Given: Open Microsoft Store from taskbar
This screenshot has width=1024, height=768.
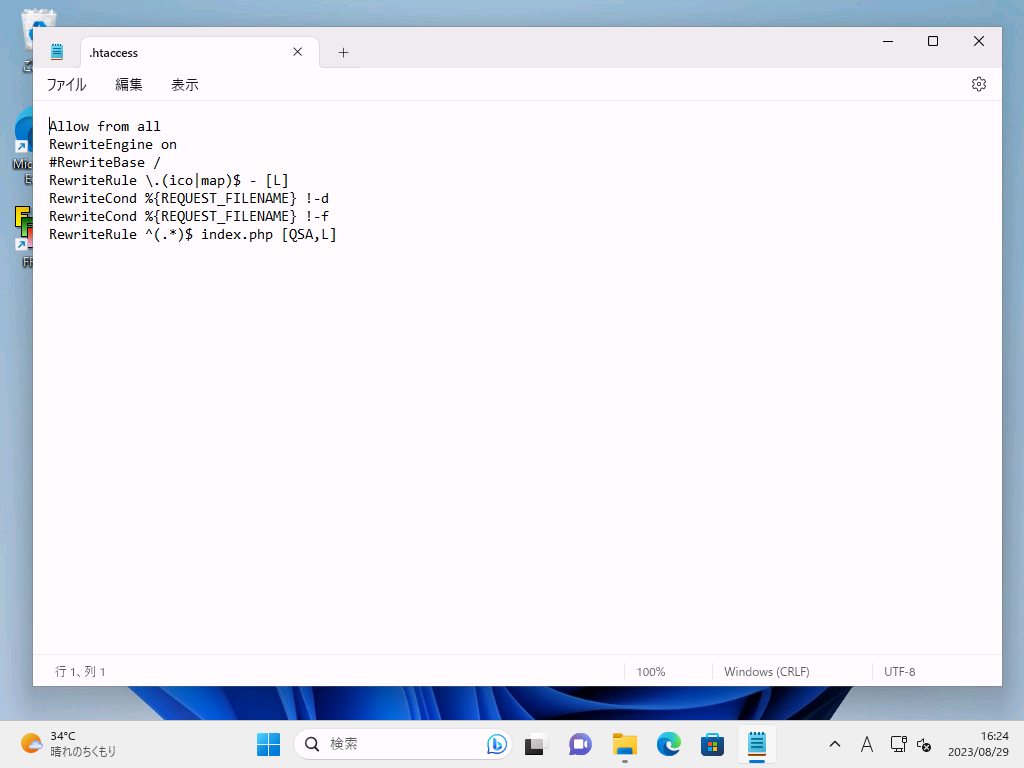Looking at the screenshot, I should tap(712, 744).
